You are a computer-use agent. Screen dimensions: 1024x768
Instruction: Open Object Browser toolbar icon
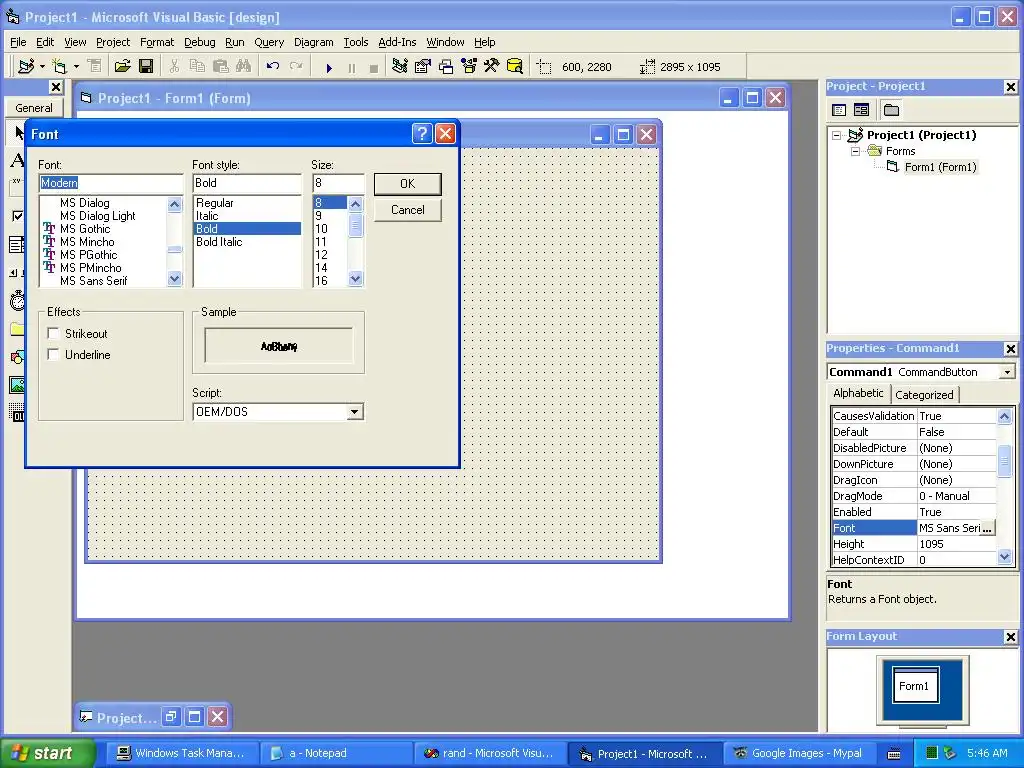(x=469, y=66)
